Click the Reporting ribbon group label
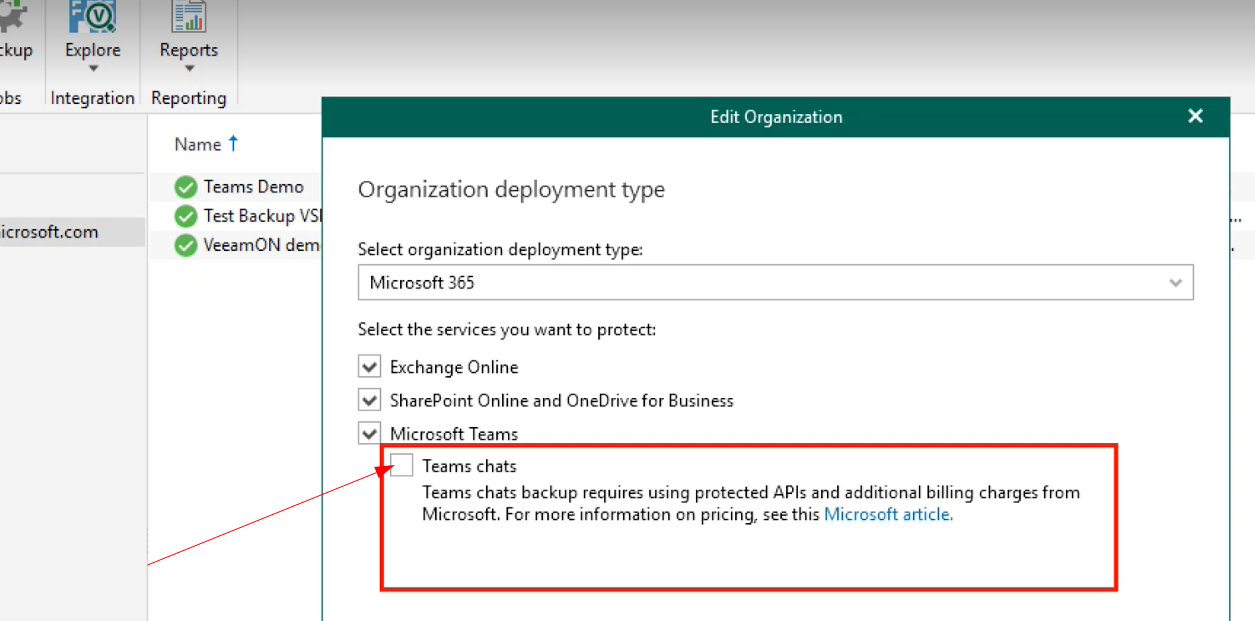This screenshot has height=621, width=1255. [x=188, y=98]
